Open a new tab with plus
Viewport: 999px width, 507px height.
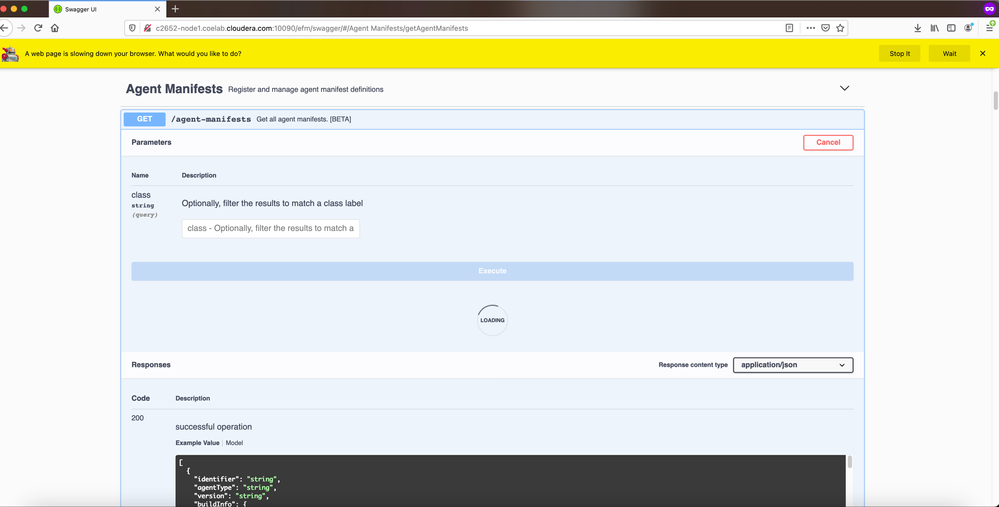(175, 9)
